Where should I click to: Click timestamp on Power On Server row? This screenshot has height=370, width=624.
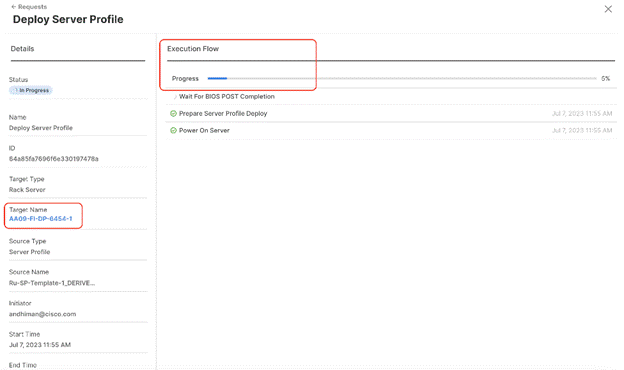582,130
